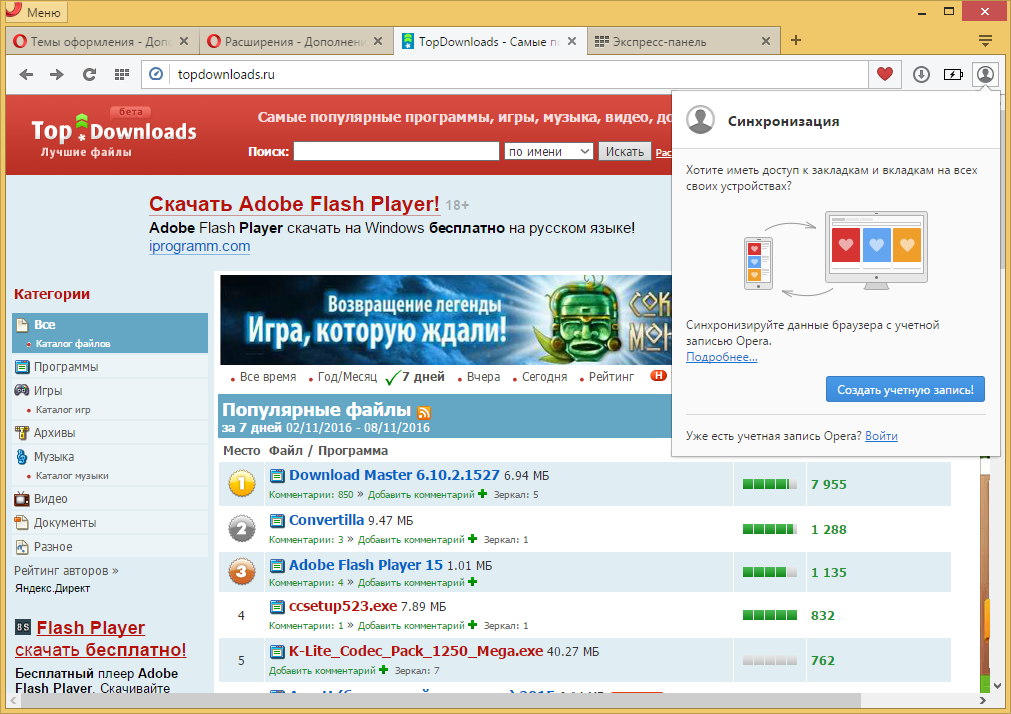The image size is (1011, 714).
Task: Select the 7 дней period filter
Action: coord(423,377)
